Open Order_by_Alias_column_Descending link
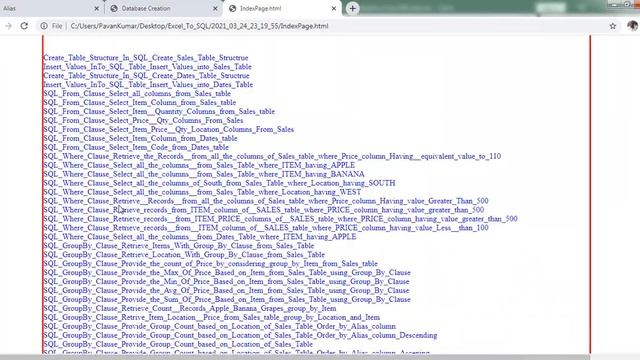The height and width of the screenshot is (360, 640). click(240, 336)
